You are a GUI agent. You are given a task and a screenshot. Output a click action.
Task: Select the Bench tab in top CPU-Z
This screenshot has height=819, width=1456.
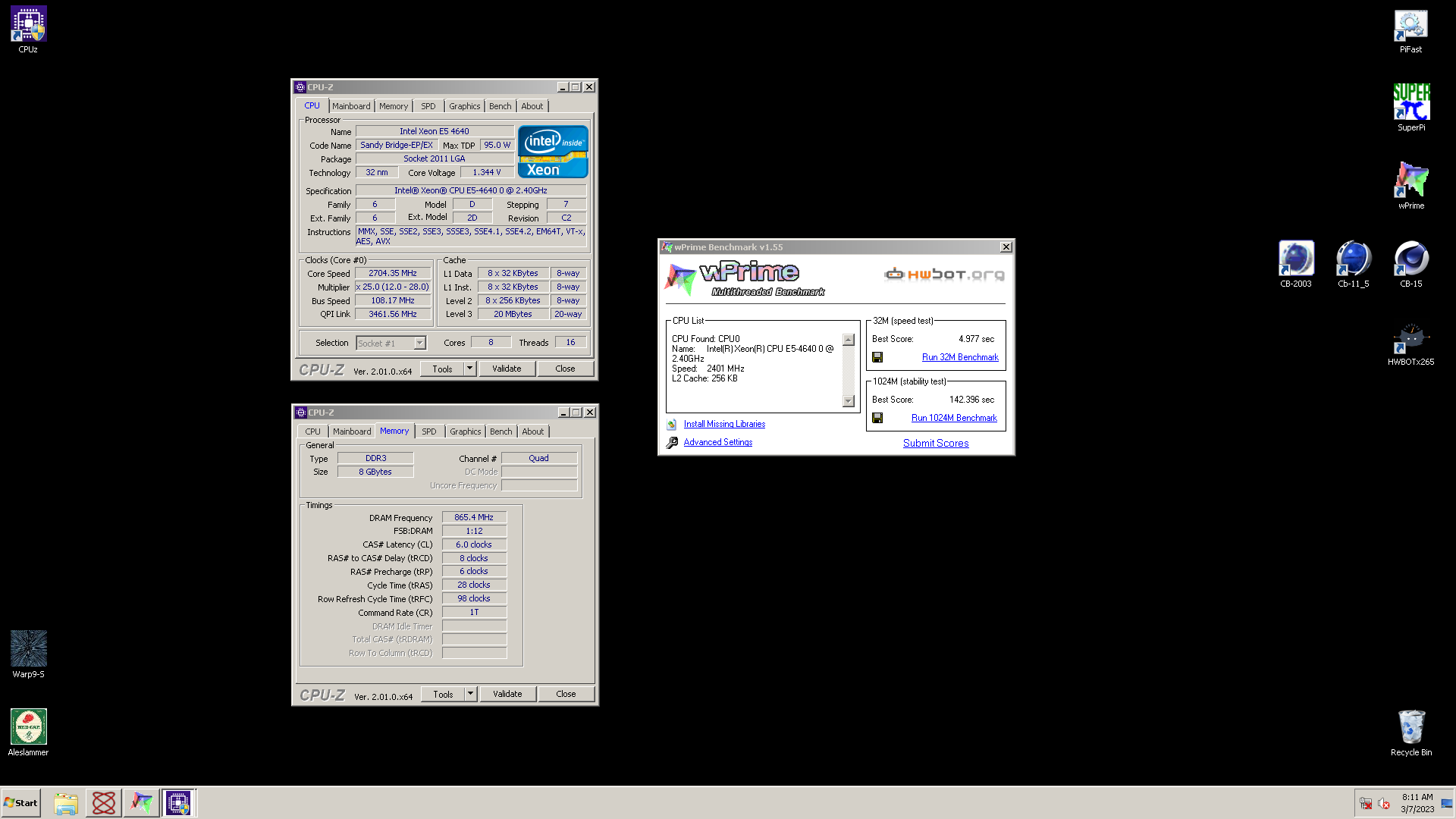[x=500, y=106]
